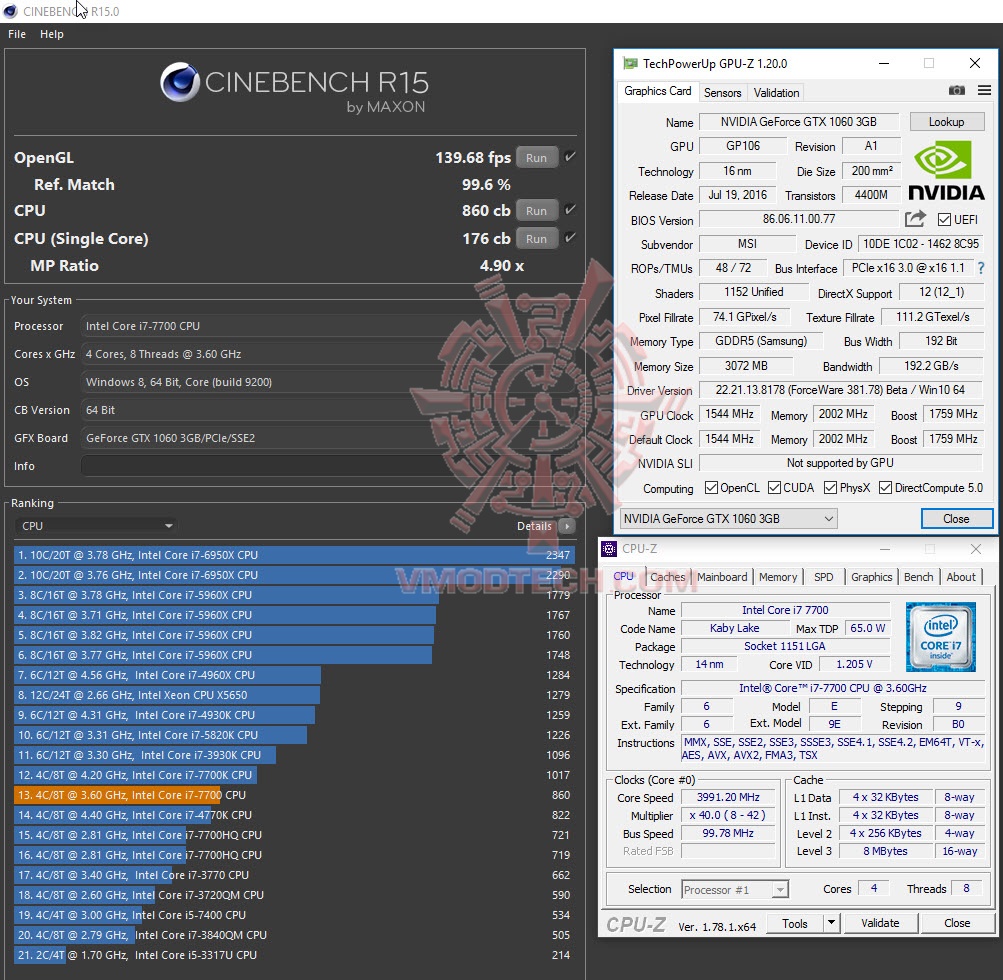This screenshot has height=980, width=1003.
Task: Click the Driver Version field in GPU-Z
Action: (x=841, y=390)
